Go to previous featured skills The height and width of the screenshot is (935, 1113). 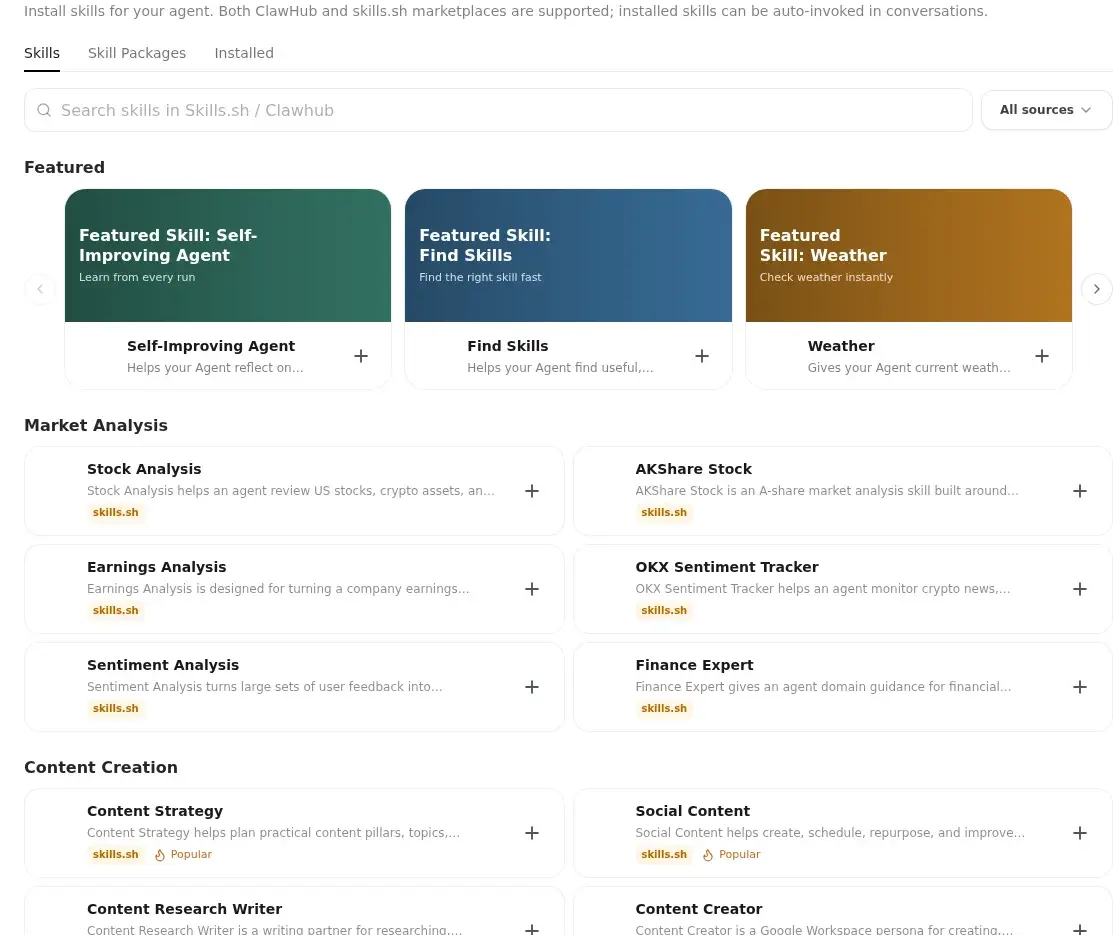pos(40,289)
